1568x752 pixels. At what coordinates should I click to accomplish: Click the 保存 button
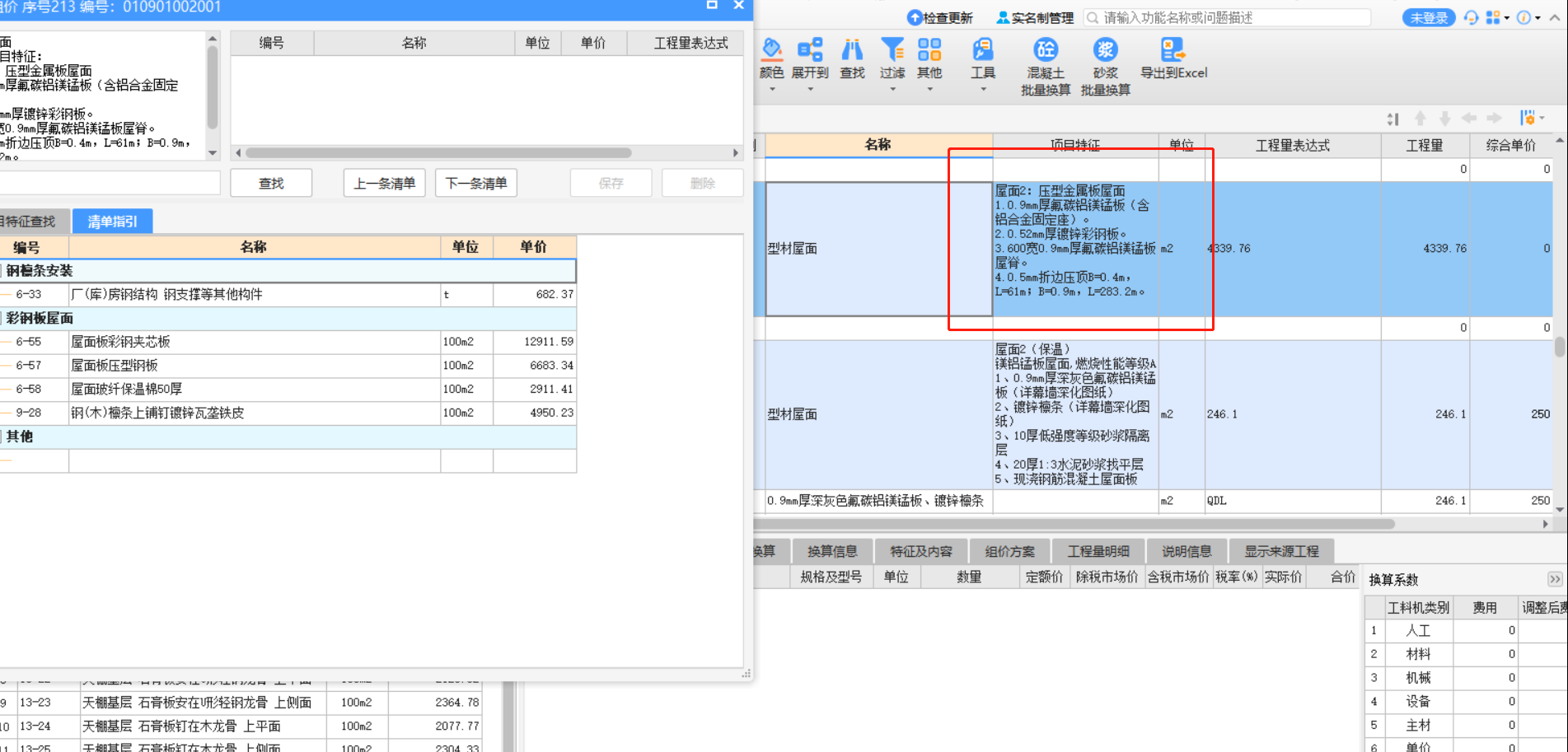click(611, 183)
